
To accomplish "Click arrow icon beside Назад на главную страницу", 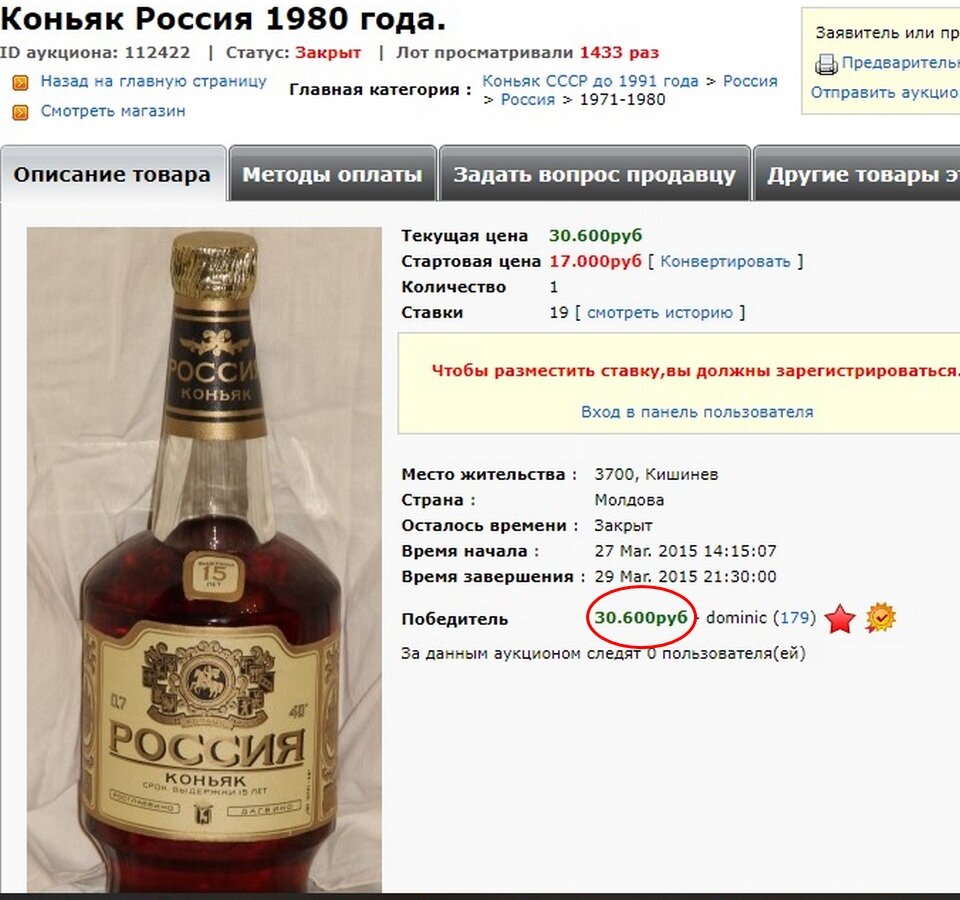I will tap(20, 83).
